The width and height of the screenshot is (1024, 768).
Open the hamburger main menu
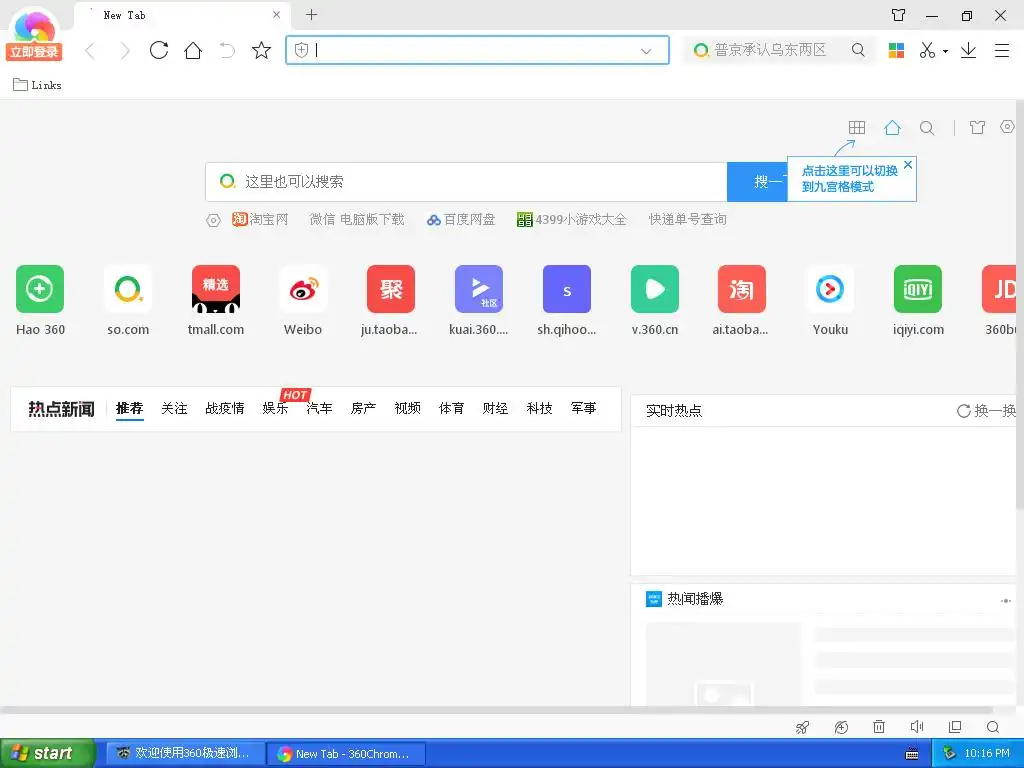pyautogui.click(x=1002, y=50)
